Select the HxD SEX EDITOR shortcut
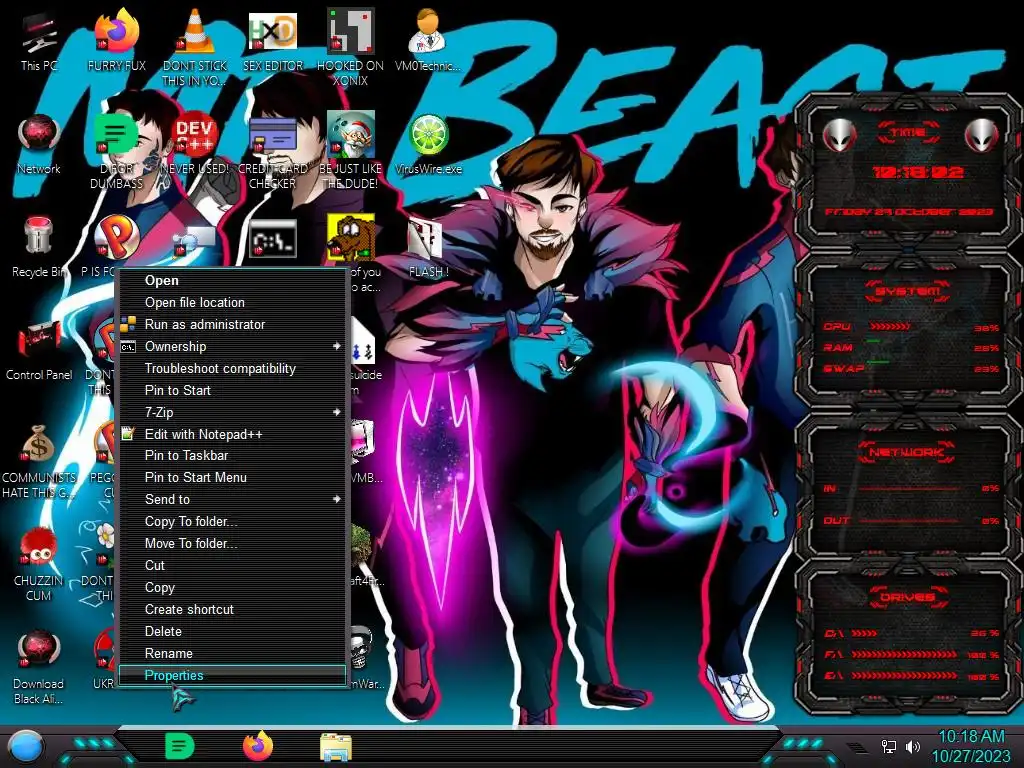 click(x=273, y=41)
